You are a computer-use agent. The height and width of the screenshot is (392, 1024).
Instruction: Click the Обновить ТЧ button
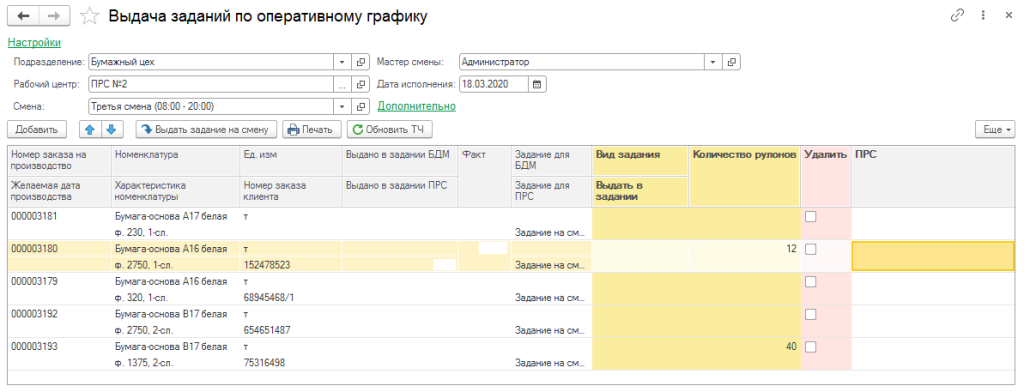click(x=389, y=129)
